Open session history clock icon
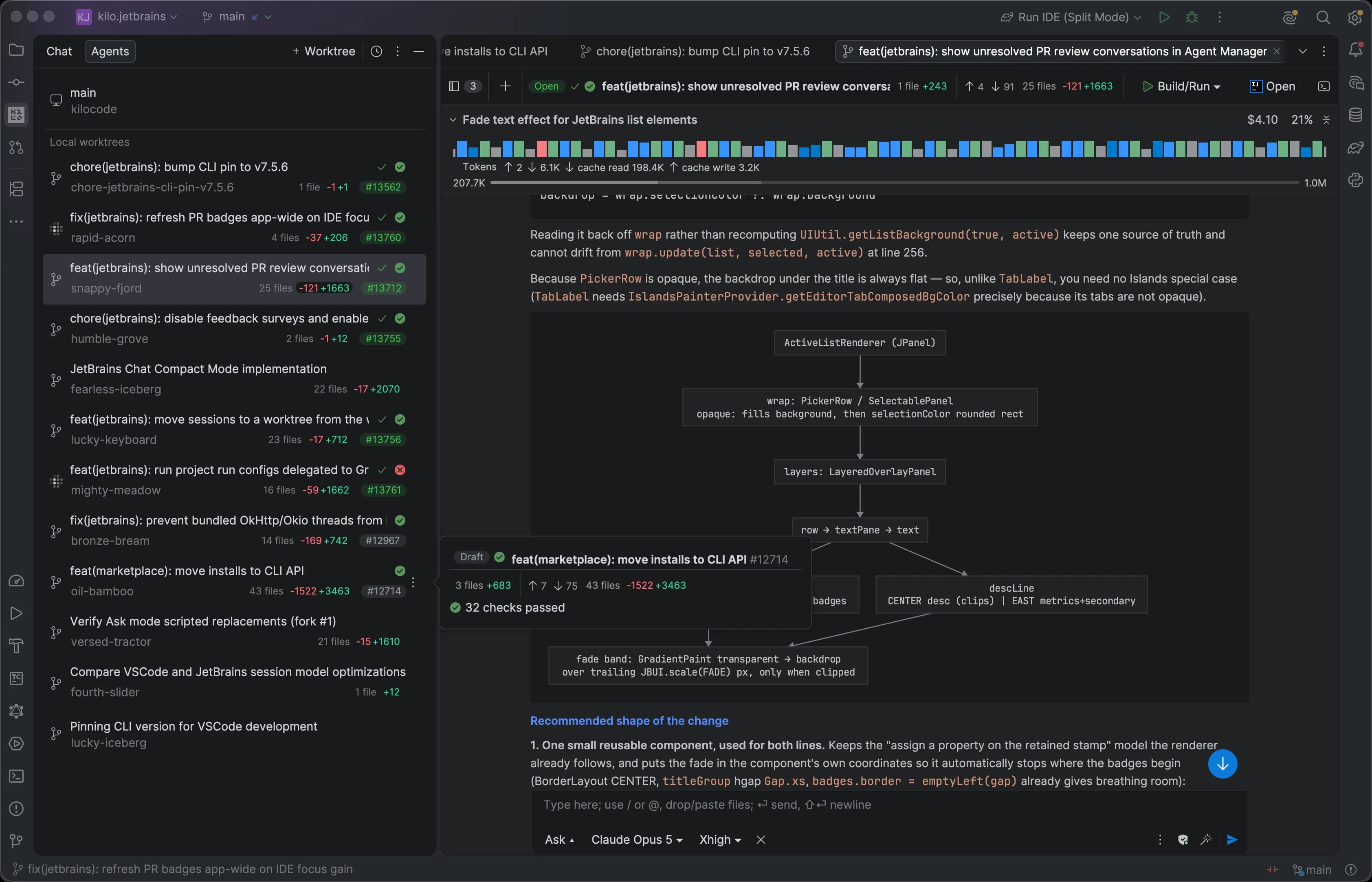Viewport: 1372px width, 882px height. click(x=376, y=52)
